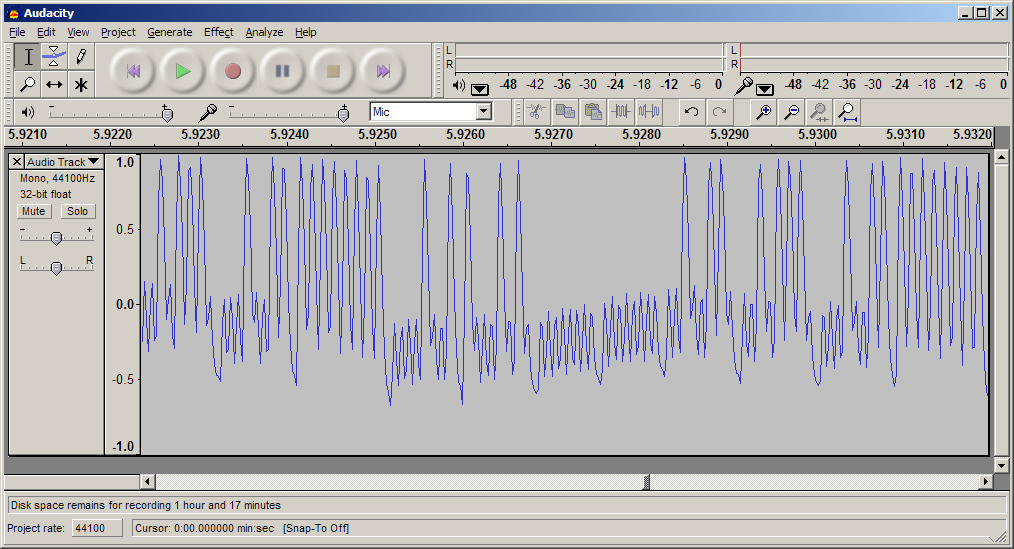Click the recording input level meter
This screenshot has width=1014, height=549.
(873, 57)
